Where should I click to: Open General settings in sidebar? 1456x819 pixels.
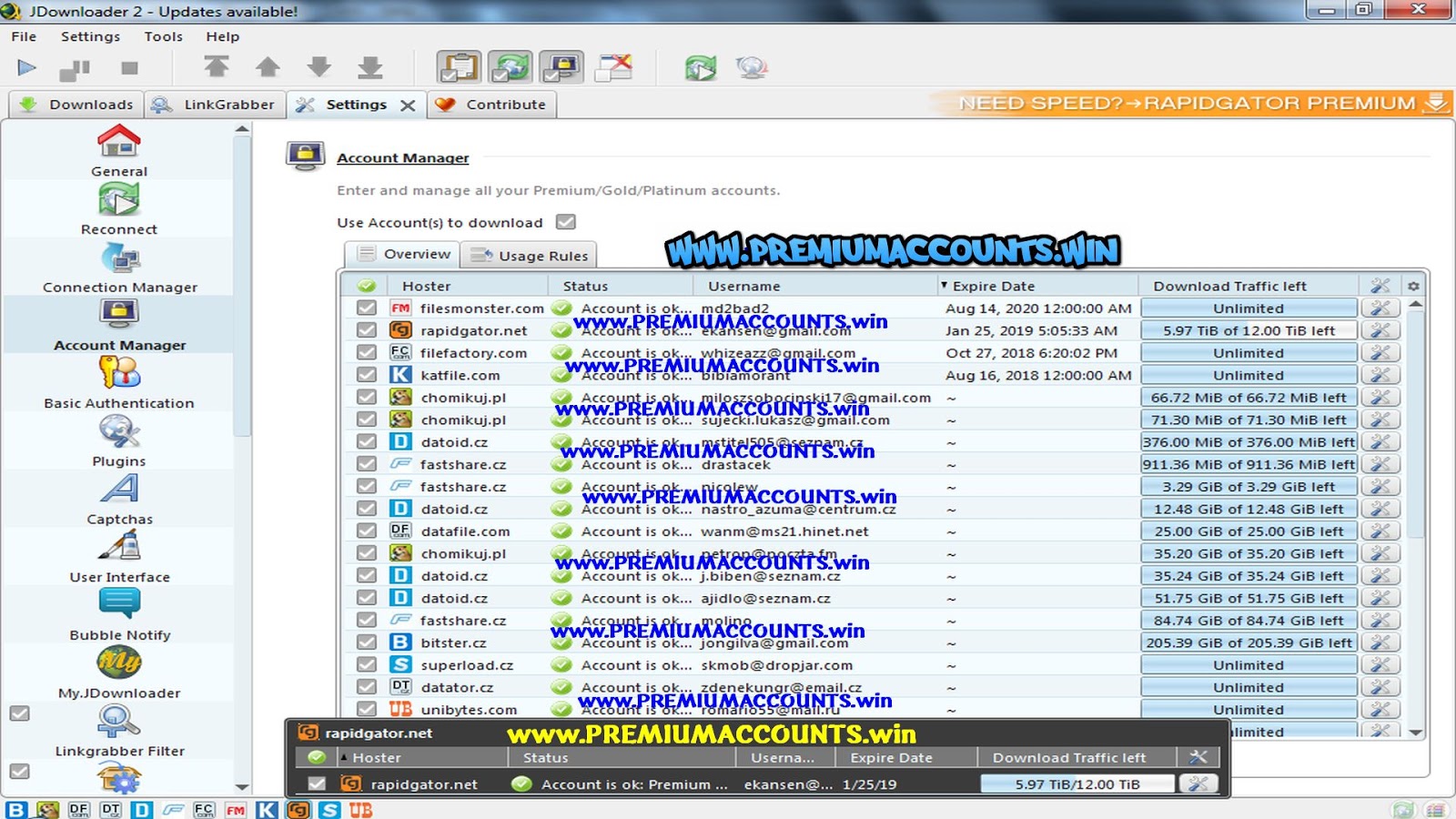(119, 151)
